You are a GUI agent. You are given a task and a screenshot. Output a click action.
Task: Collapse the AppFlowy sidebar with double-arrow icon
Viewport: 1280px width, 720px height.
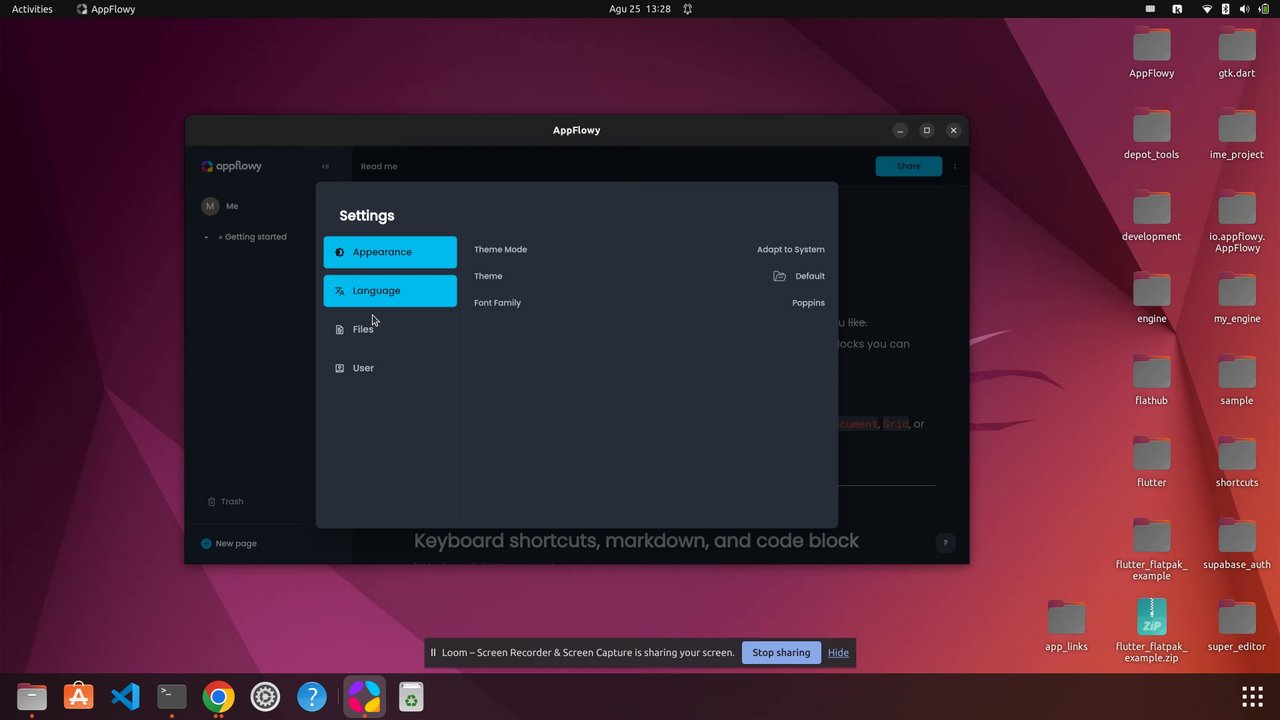pyautogui.click(x=325, y=166)
